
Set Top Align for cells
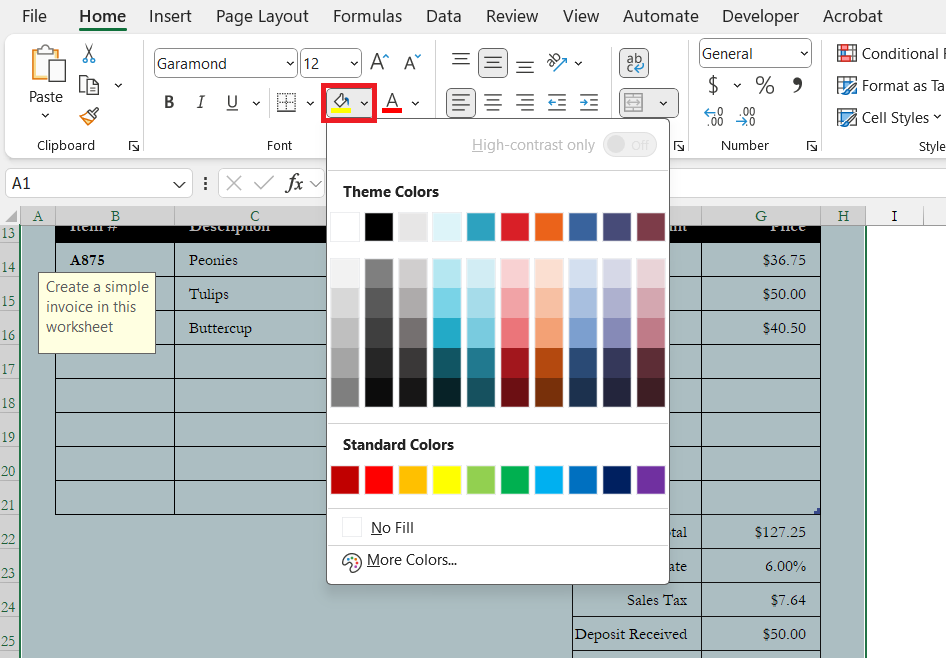(461, 62)
